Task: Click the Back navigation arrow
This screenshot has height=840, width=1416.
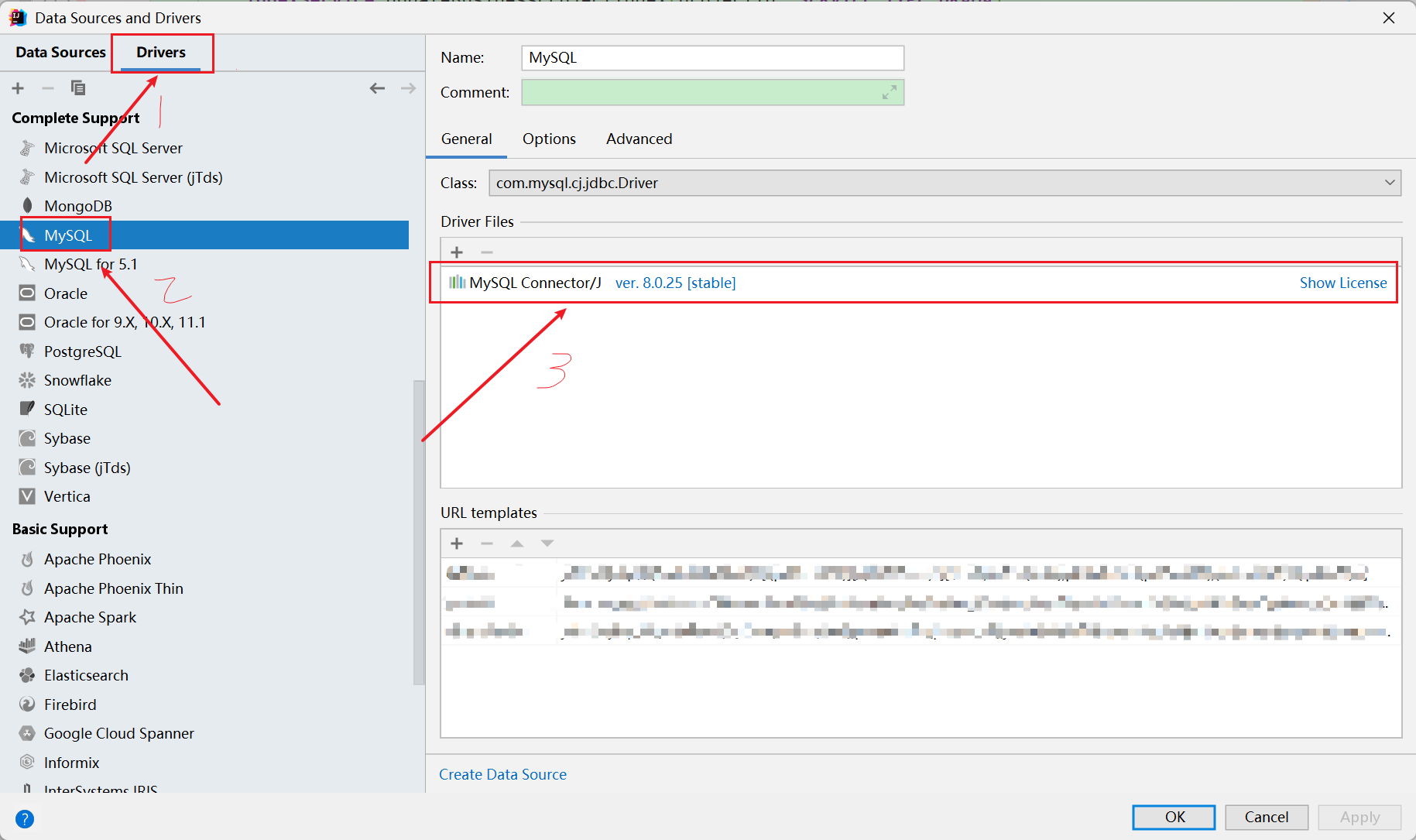Action: pos(377,88)
